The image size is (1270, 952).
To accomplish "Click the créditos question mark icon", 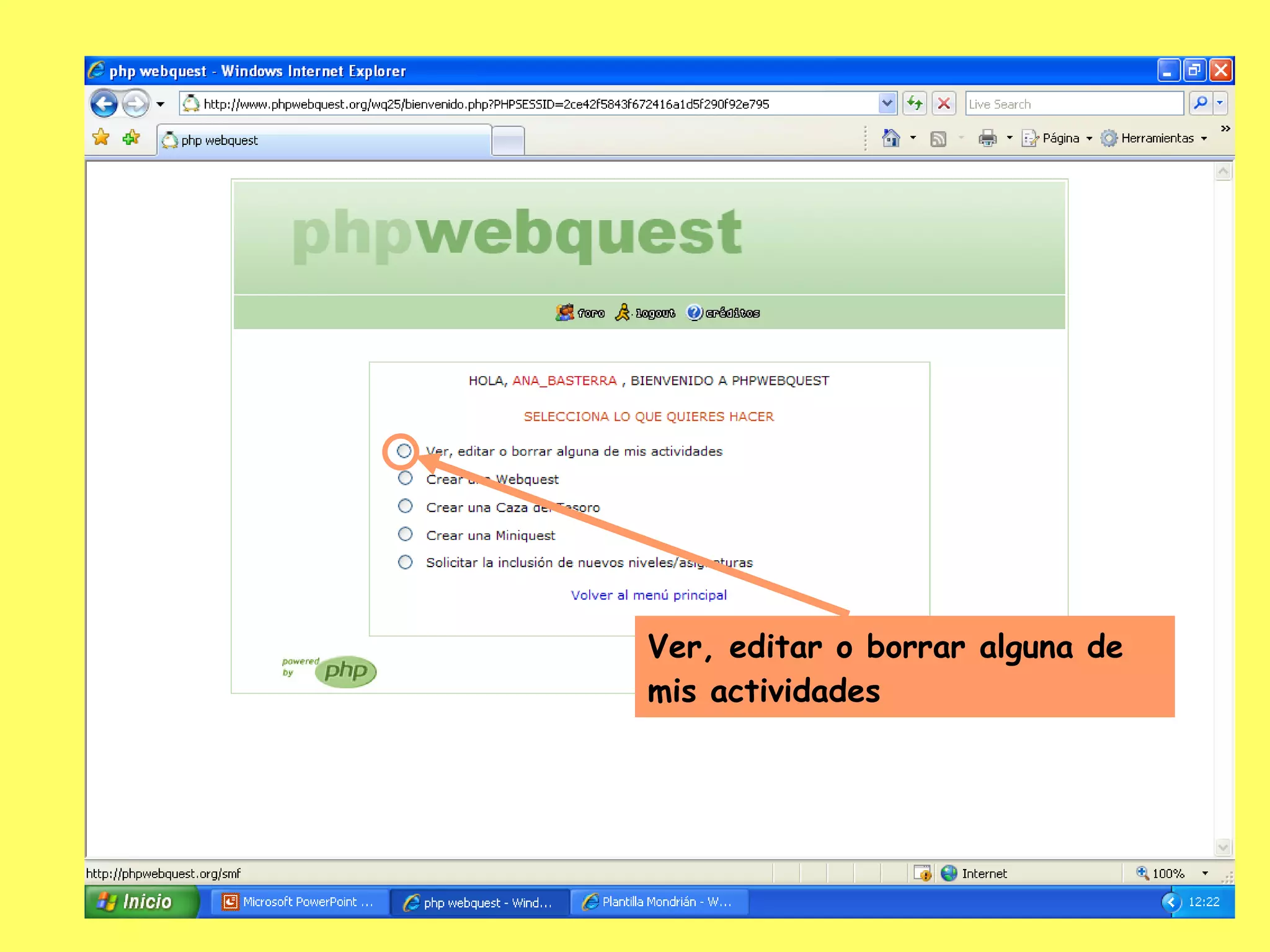I will click(694, 312).
